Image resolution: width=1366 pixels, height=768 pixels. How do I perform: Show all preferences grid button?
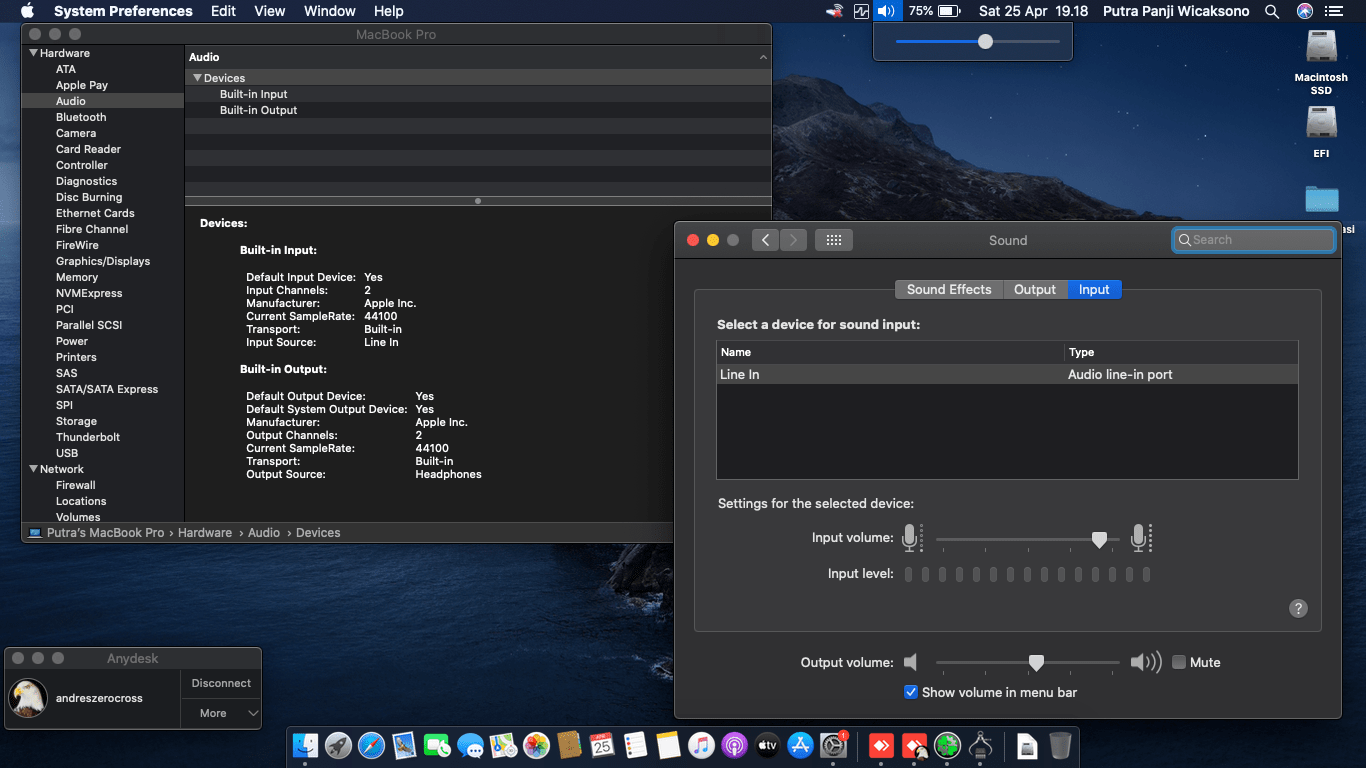coord(834,240)
